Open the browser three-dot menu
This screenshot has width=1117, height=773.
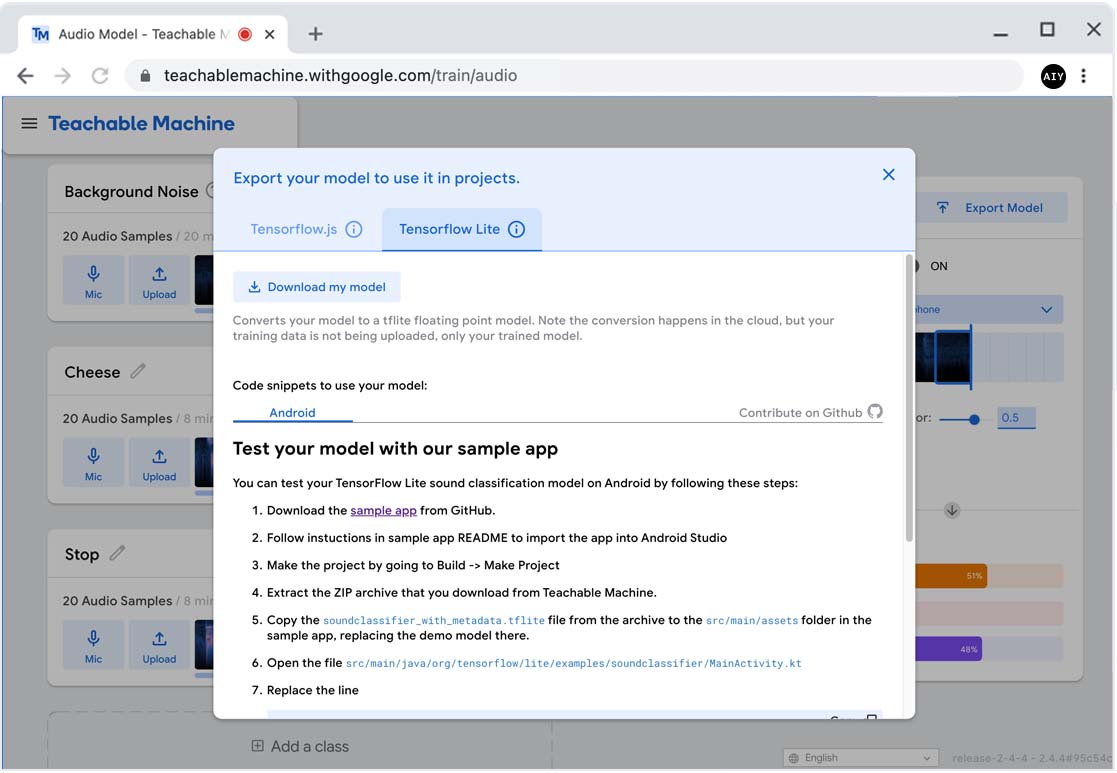coord(1084,76)
